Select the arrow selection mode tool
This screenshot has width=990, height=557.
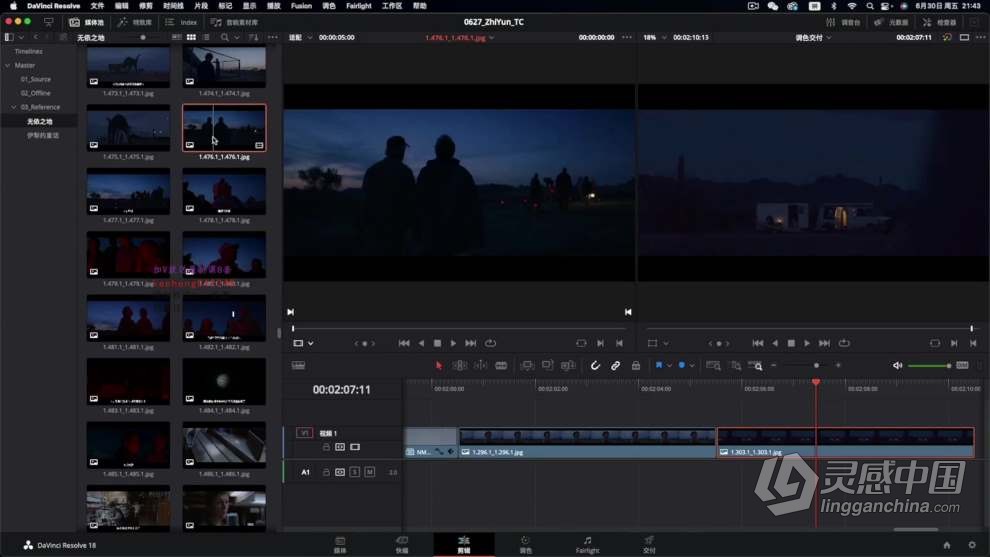[439, 366]
